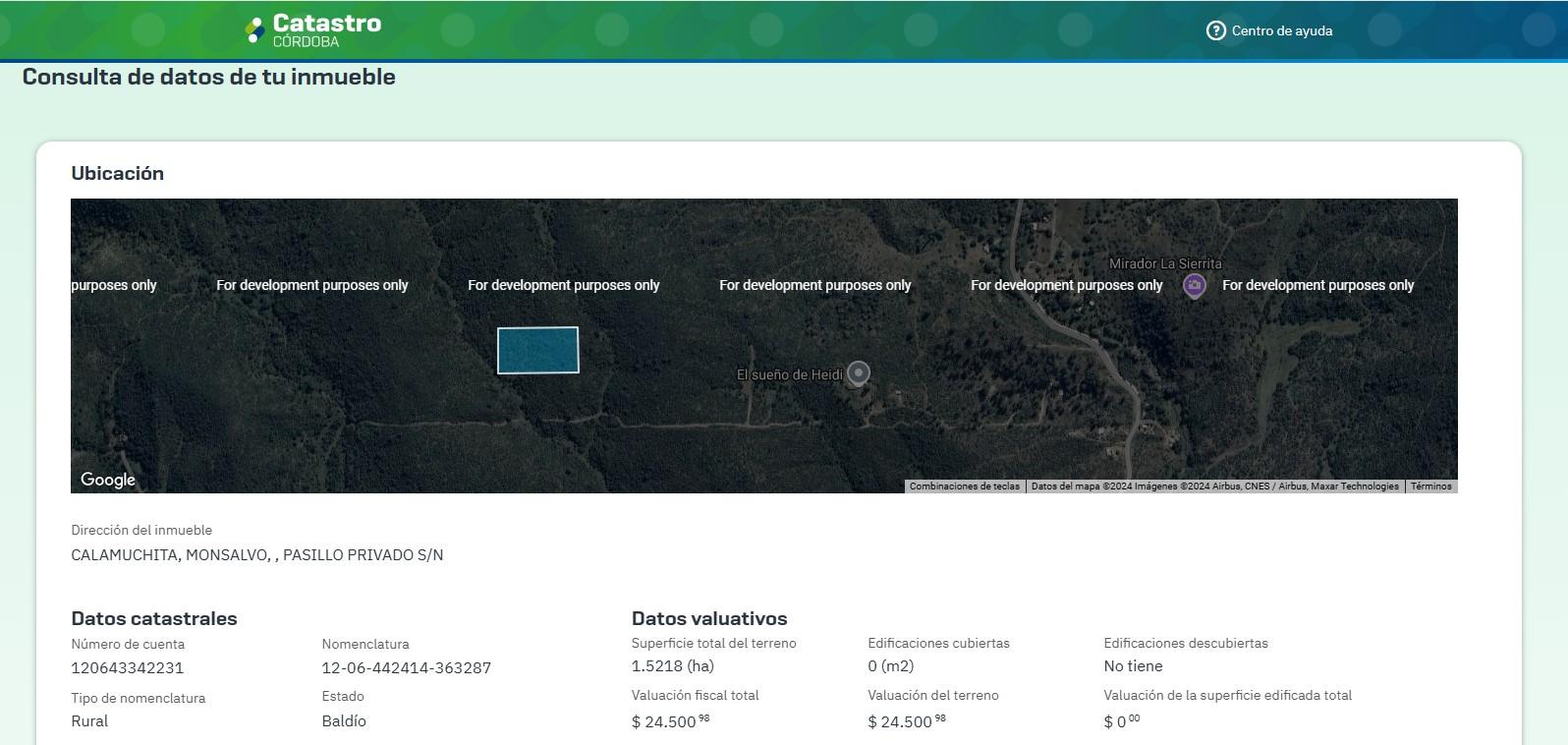Click the Baldío estado value
Screen dimensions: 1568x745
pyautogui.click(x=344, y=721)
